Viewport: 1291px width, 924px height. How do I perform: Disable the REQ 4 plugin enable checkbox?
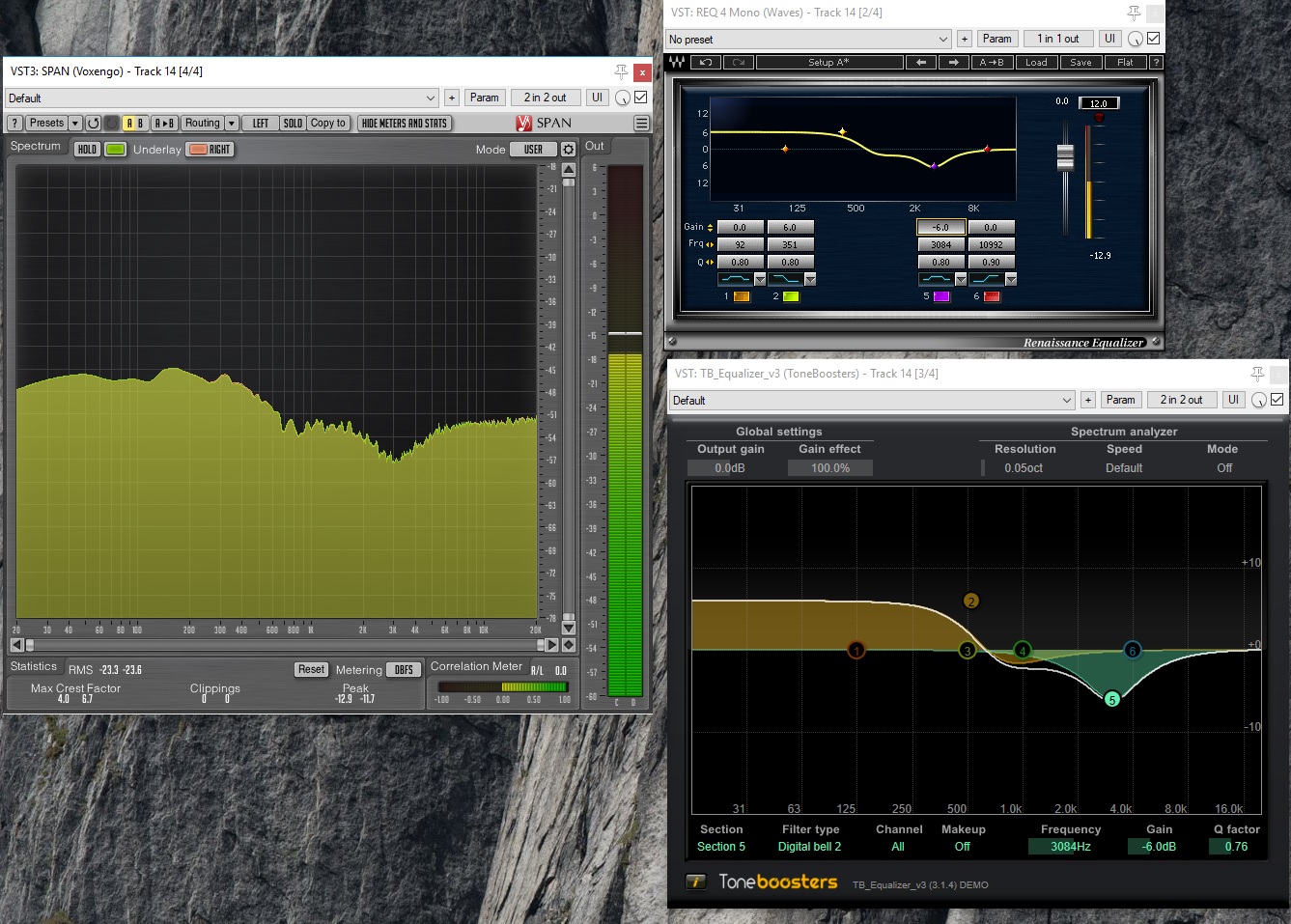point(1153,39)
